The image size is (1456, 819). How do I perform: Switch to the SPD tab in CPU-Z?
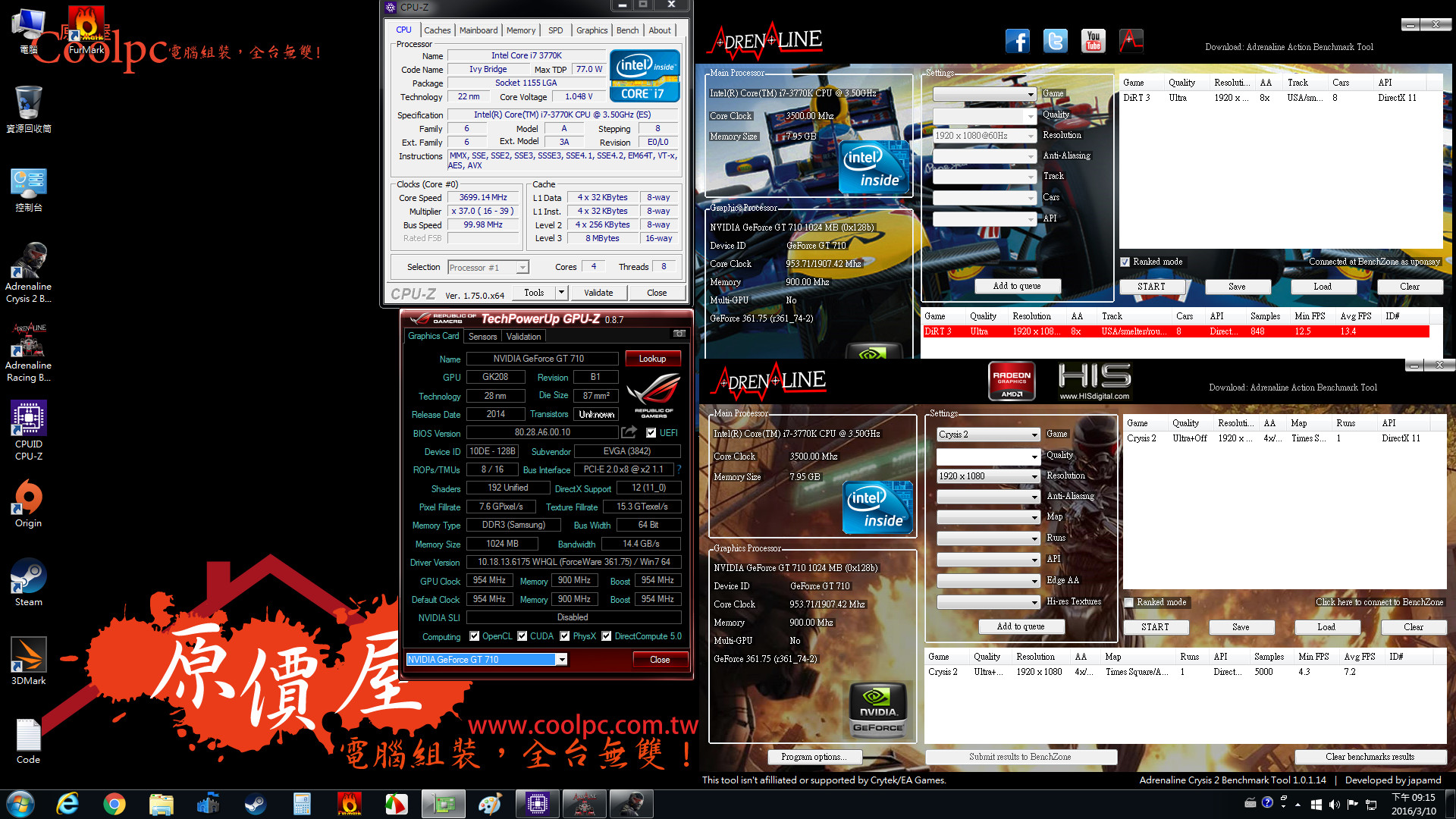point(555,30)
